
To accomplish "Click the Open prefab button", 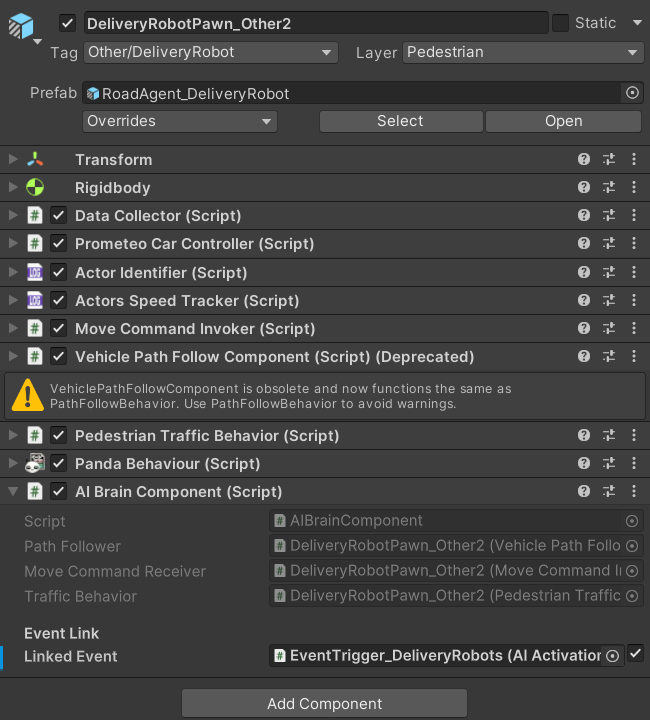I will point(563,121).
